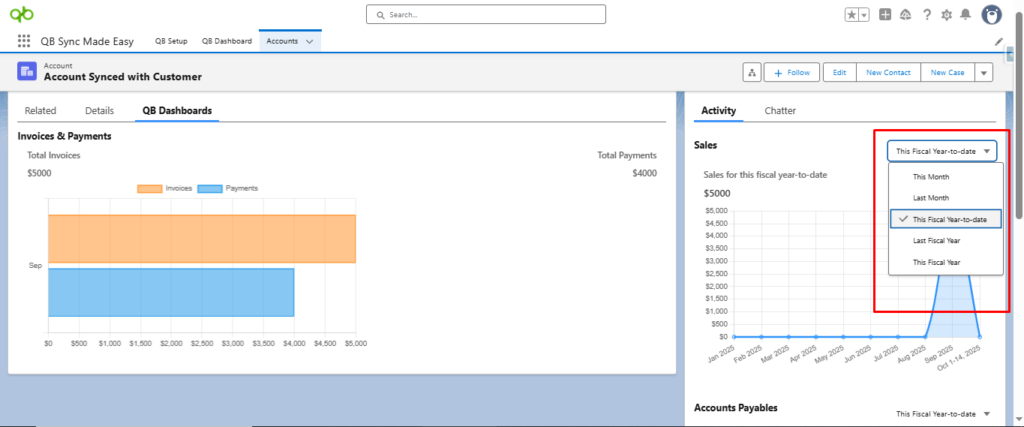Open the QB Setup tab
1024x427 pixels.
[171, 41]
